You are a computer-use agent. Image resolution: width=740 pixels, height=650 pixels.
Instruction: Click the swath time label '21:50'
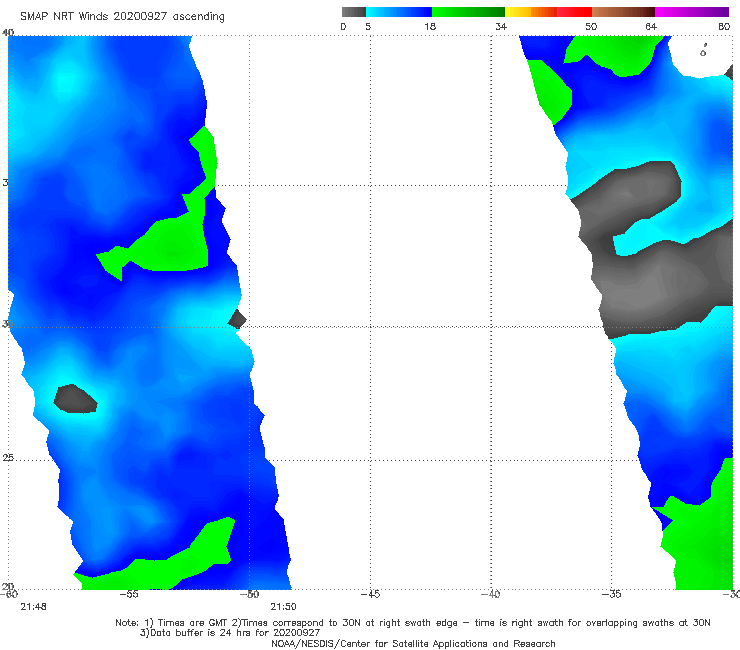point(283,607)
